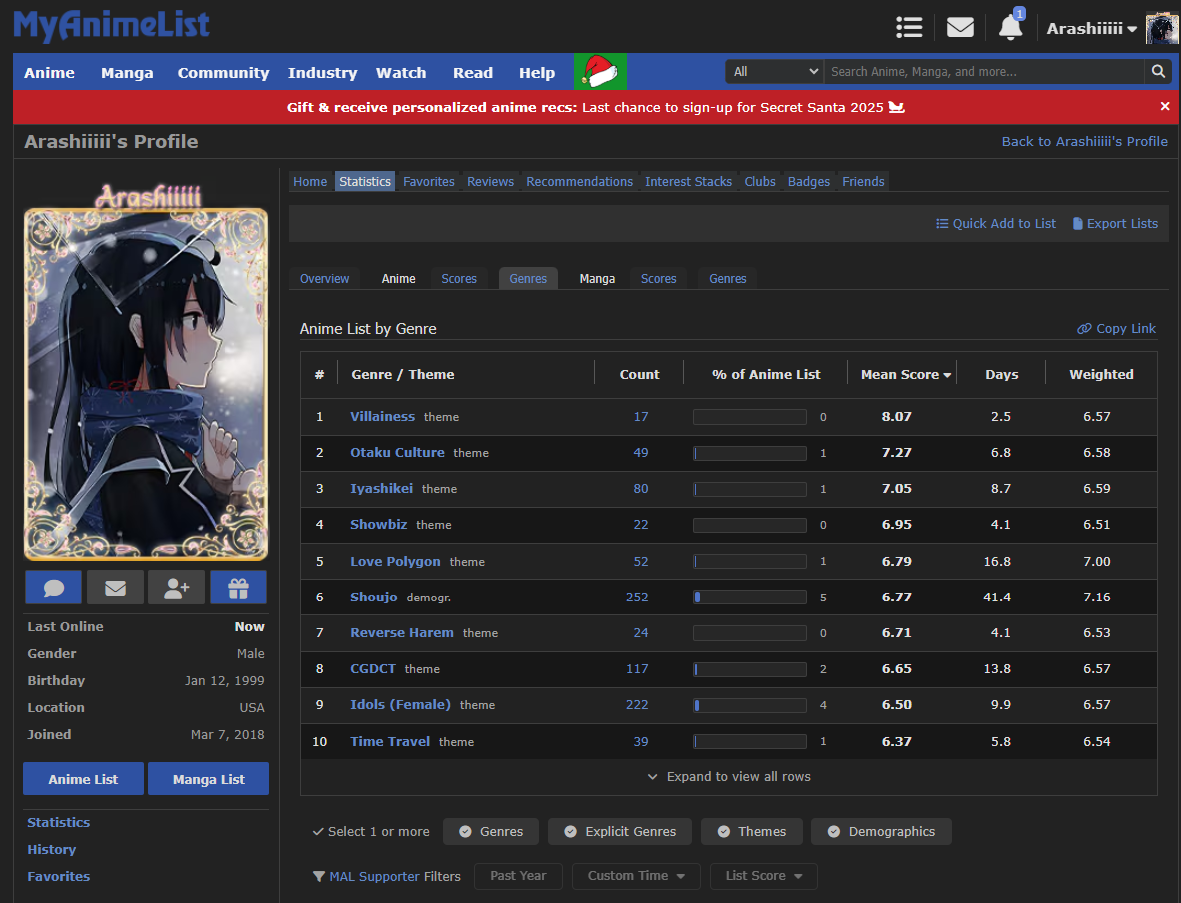Viewport: 1181px width, 903px height.
Task: Open the Manga menu in navigation bar
Action: pos(127,73)
